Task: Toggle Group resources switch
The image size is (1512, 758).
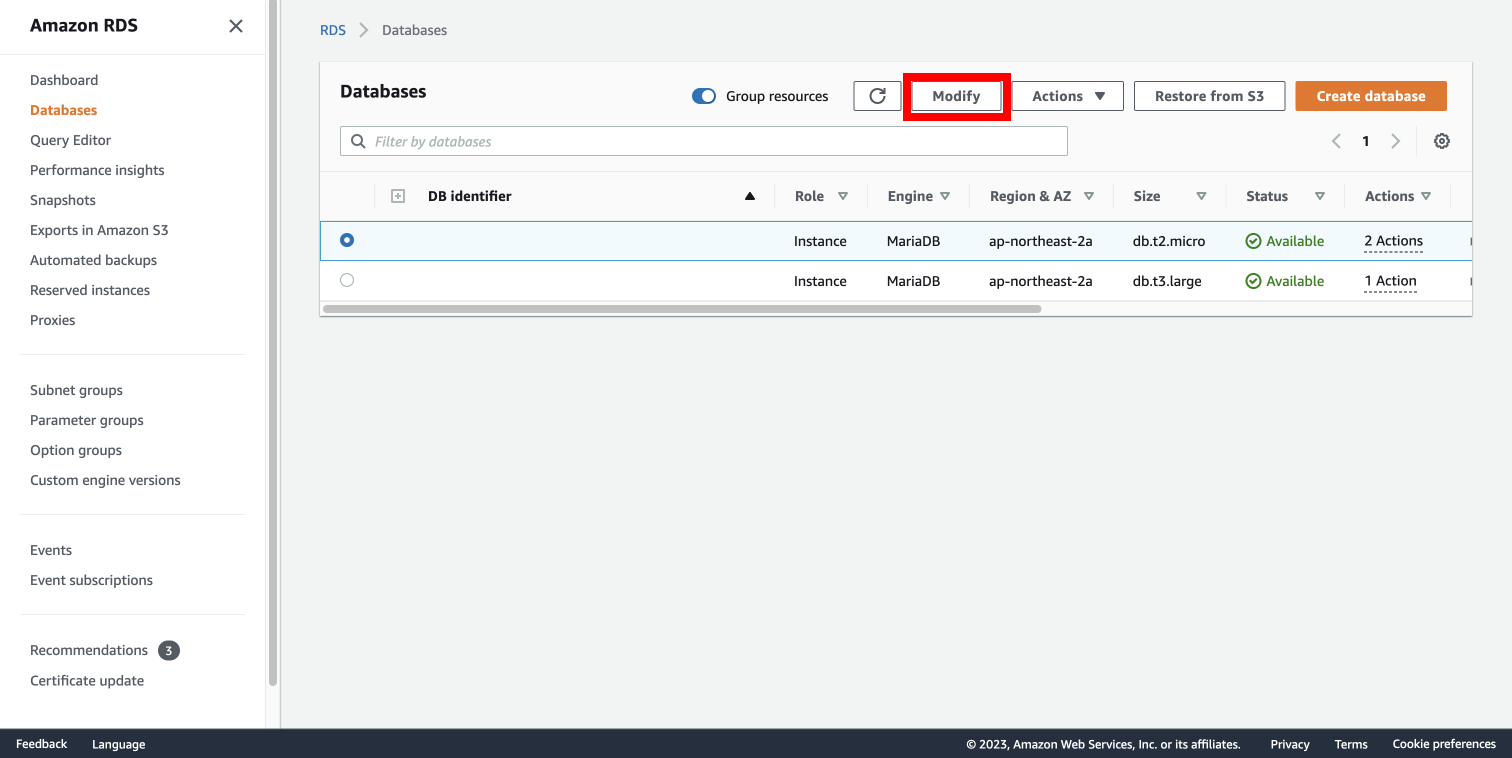Action: pyautogui.click(x=704, y=96)
